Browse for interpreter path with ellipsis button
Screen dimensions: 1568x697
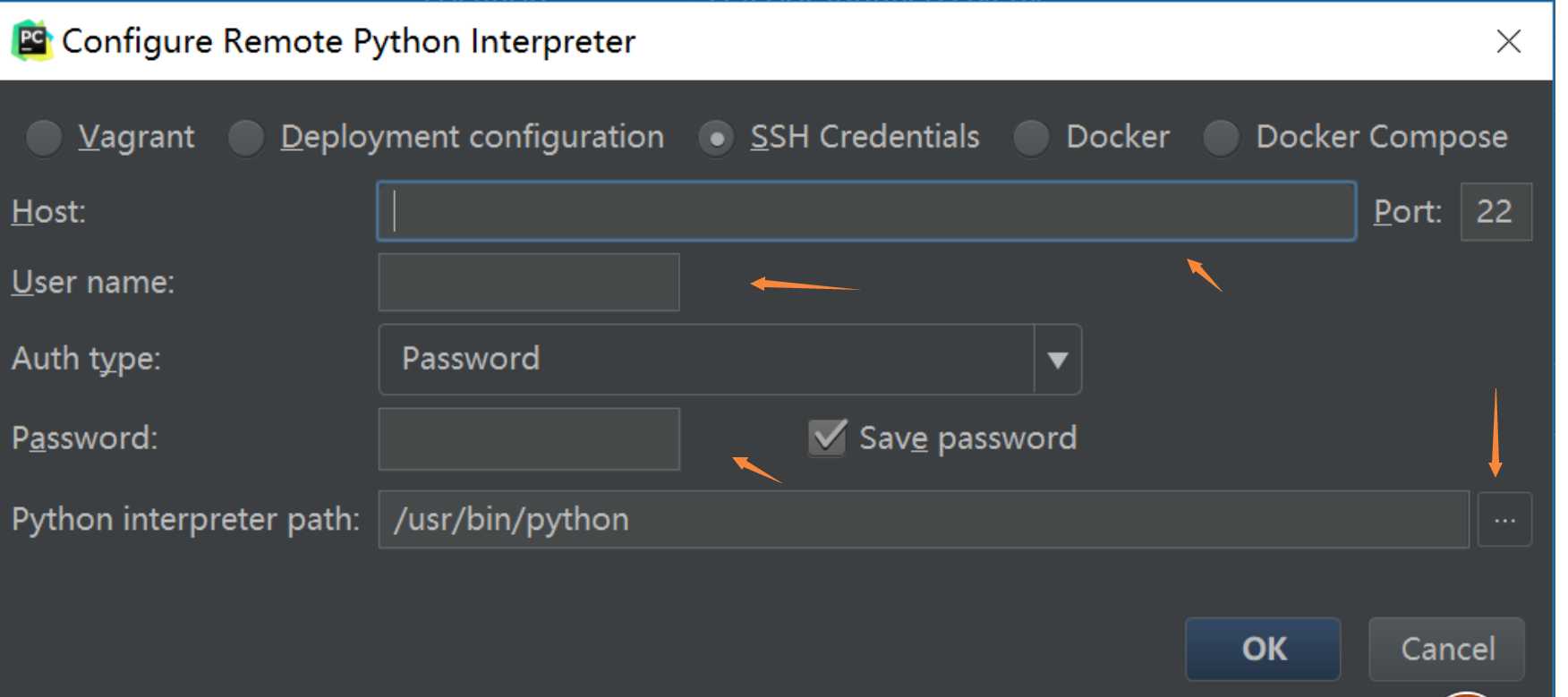(x=1504, y=519)
